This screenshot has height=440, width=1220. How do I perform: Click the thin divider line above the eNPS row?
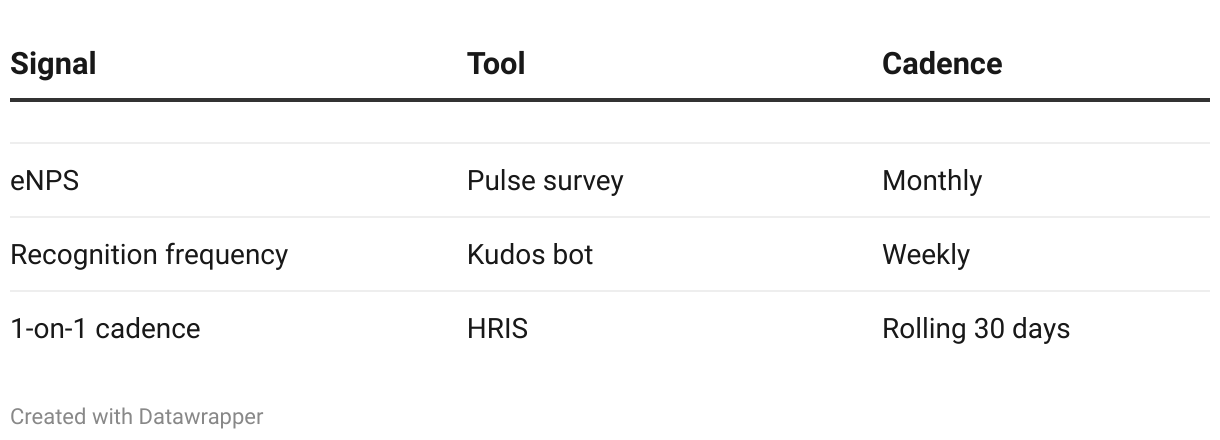(610, 143)
